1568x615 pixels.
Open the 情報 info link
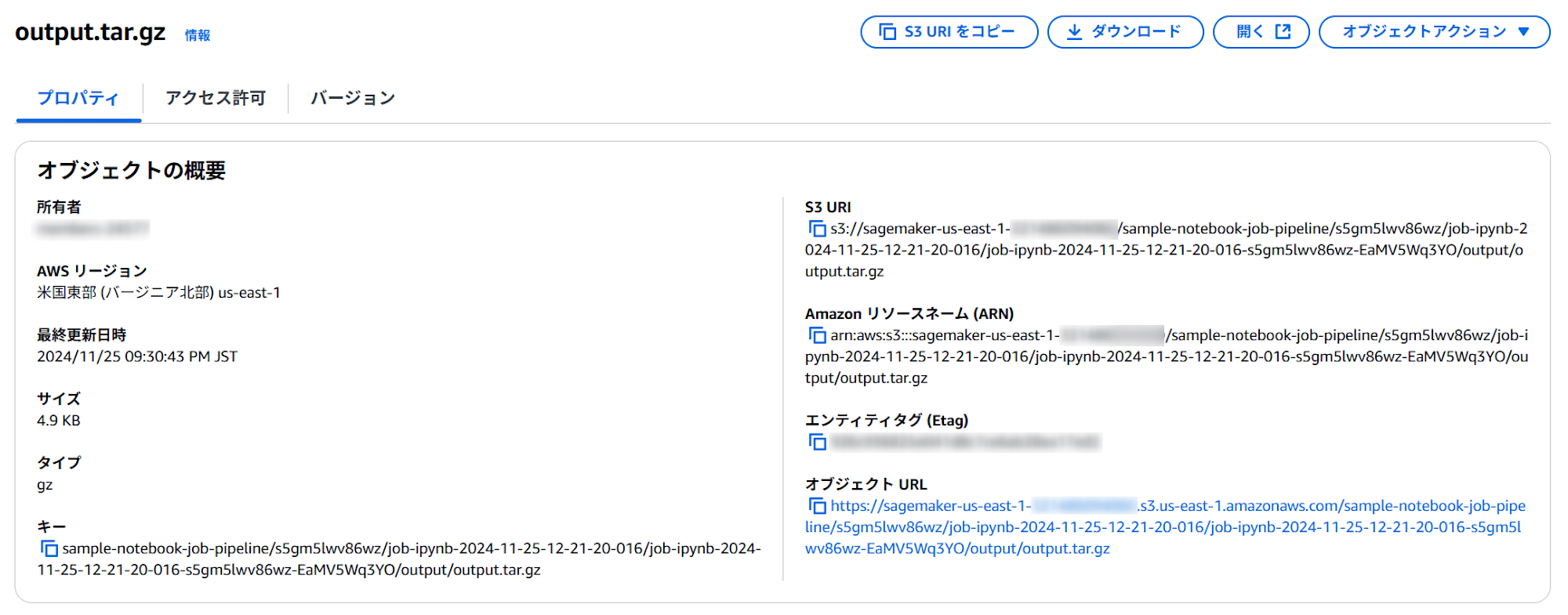(x=198, y=35)
